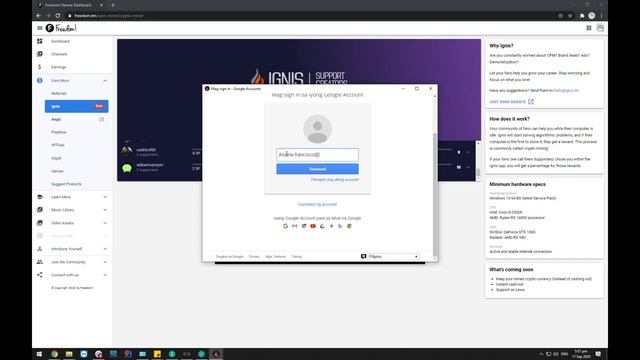Open the sticky notes icon in taskbar

pyautogui.click(x=157, y=354)
